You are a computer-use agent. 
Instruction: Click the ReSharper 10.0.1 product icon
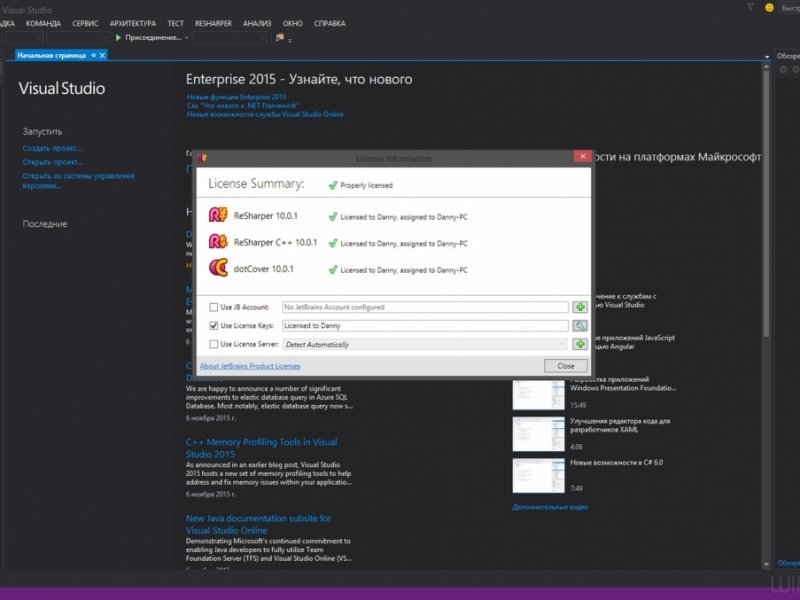point(218,215)
